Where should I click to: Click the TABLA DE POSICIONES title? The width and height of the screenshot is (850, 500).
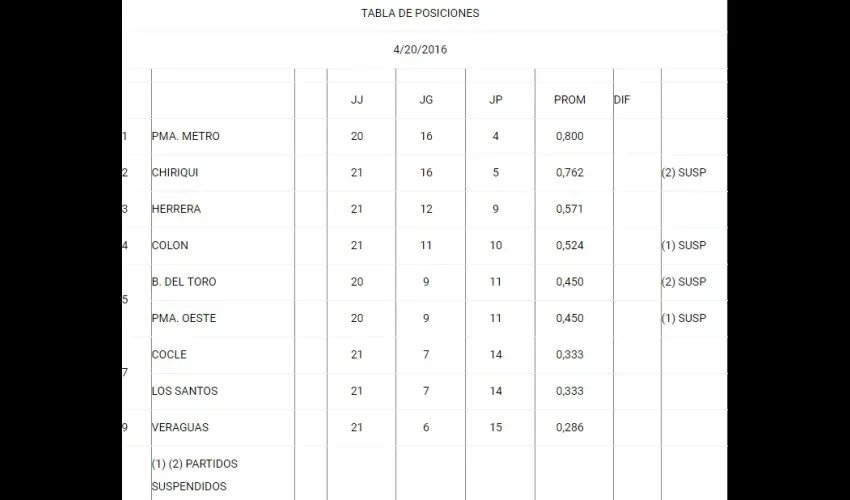(420, 13)
